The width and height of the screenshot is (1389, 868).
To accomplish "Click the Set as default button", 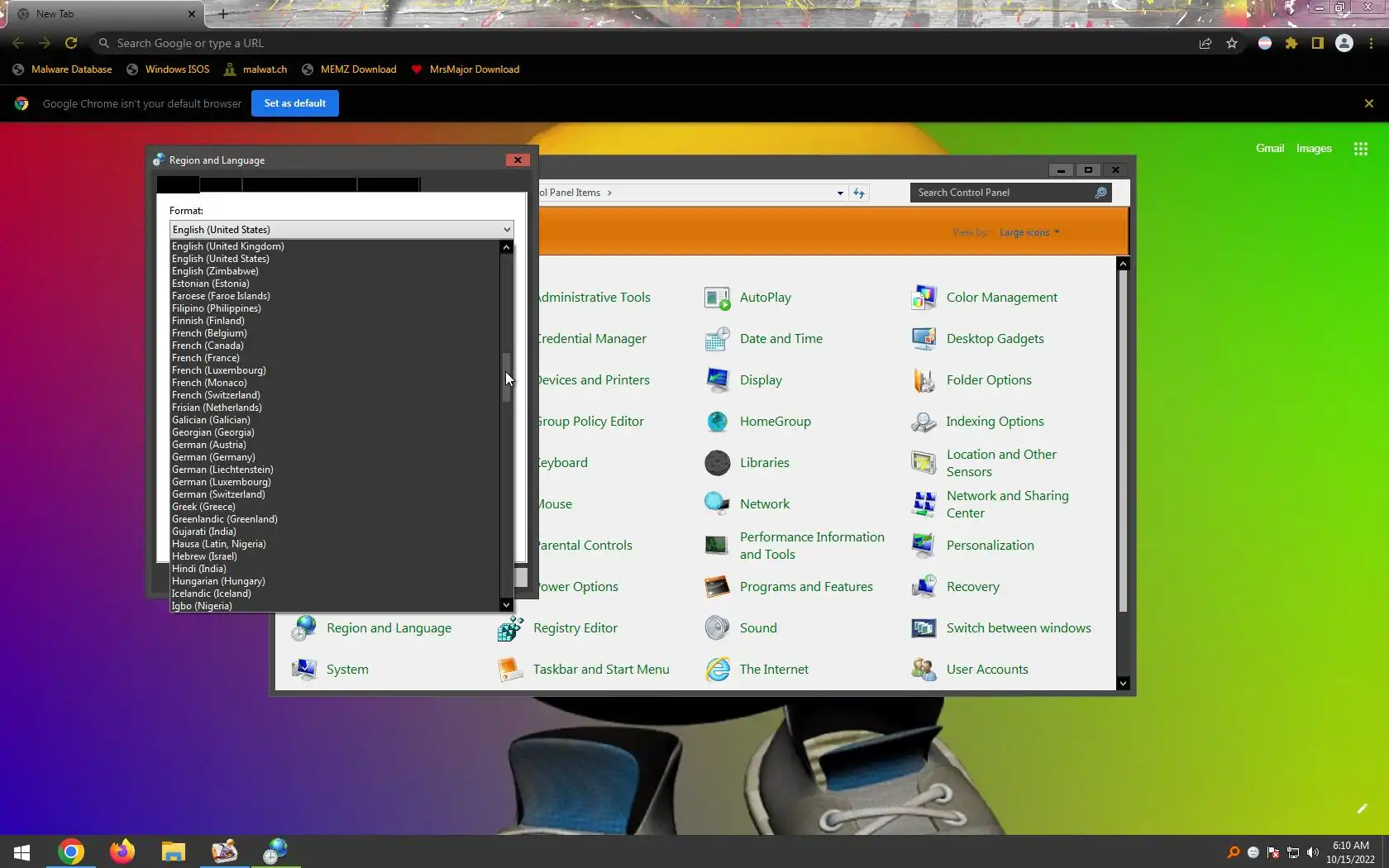I will (295, 103).
